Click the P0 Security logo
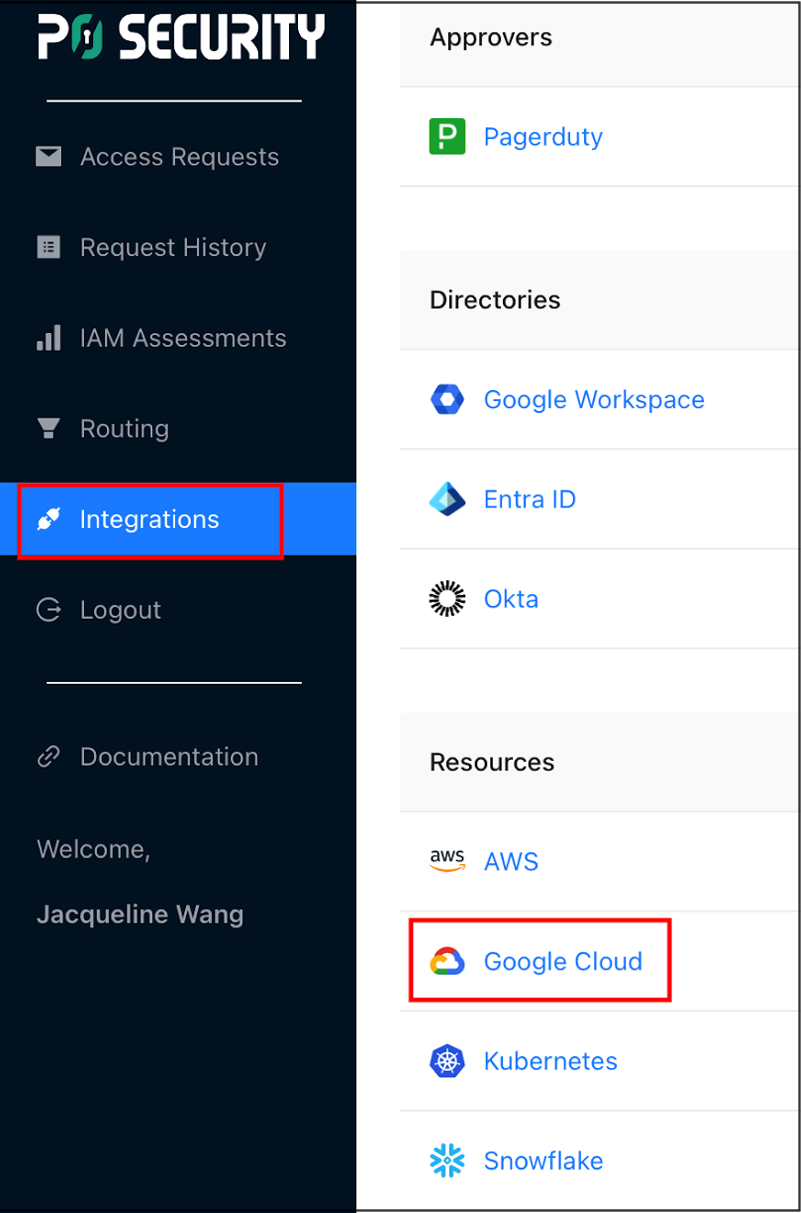Viewport: 801px width, 1213px height. pos(181,37)
